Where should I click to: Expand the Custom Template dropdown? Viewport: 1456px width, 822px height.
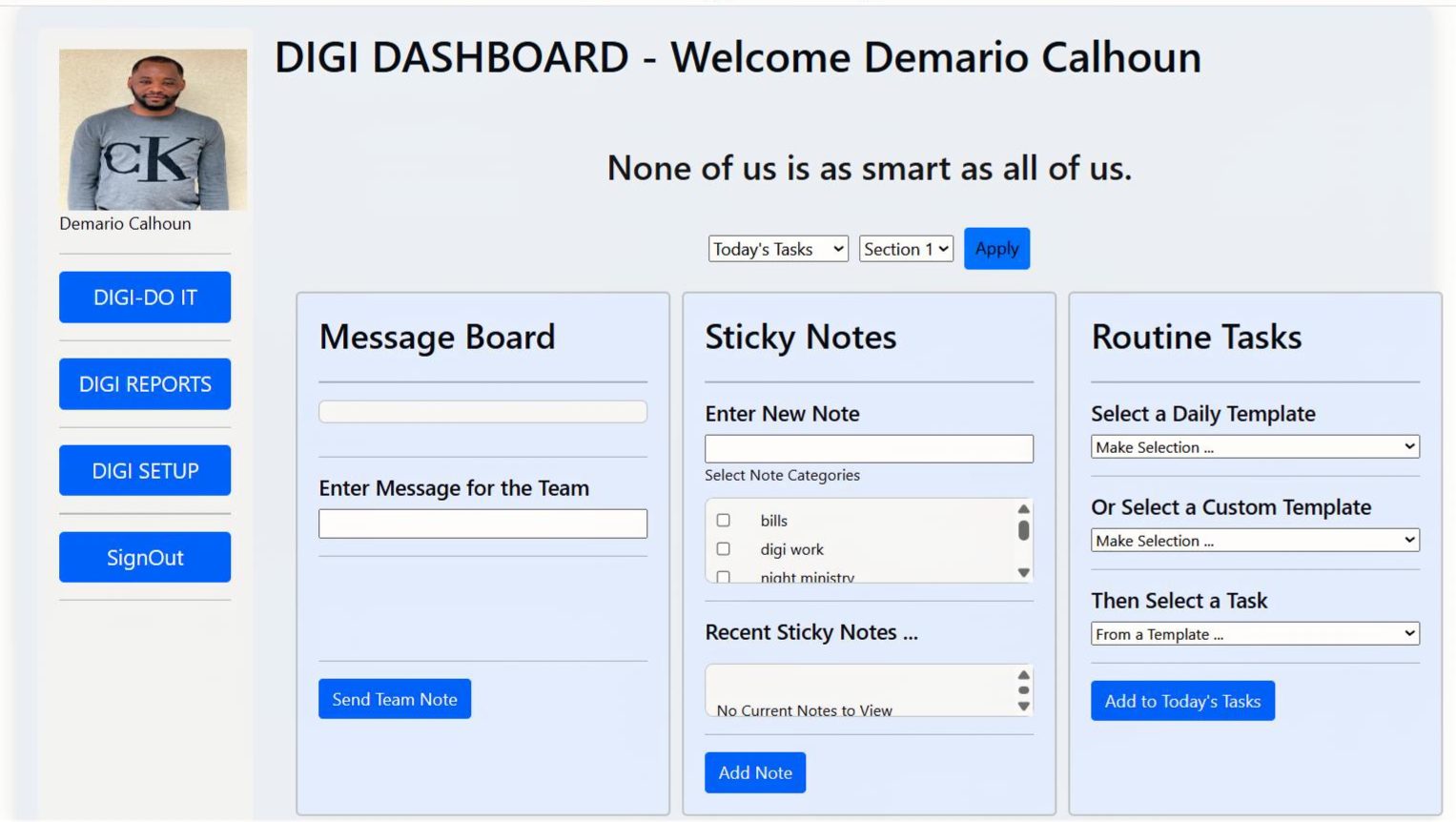1255,541
